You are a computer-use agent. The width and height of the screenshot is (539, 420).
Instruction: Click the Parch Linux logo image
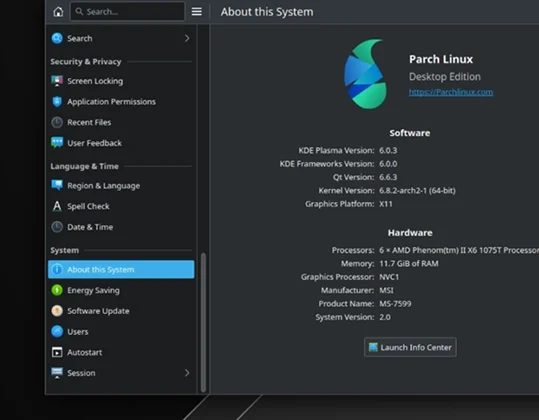[366, 74]
